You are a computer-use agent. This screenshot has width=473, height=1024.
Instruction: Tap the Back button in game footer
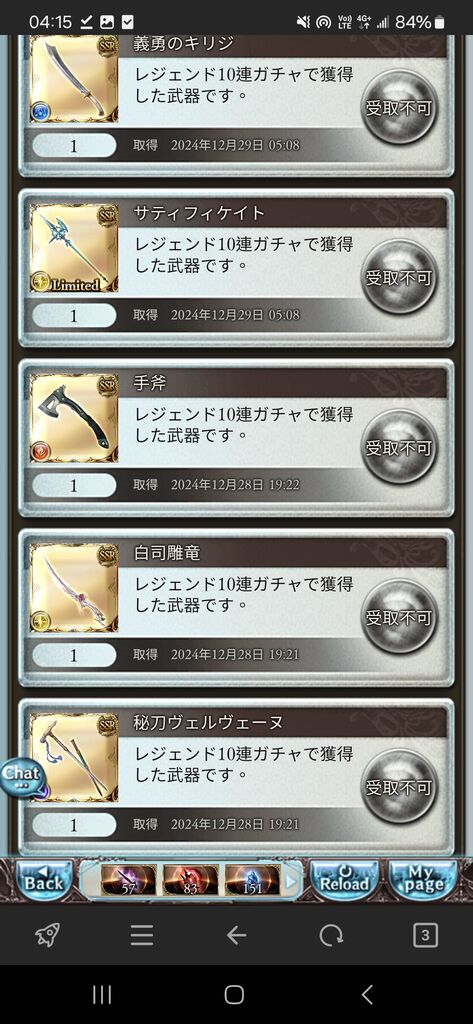(x=44, y=880)
